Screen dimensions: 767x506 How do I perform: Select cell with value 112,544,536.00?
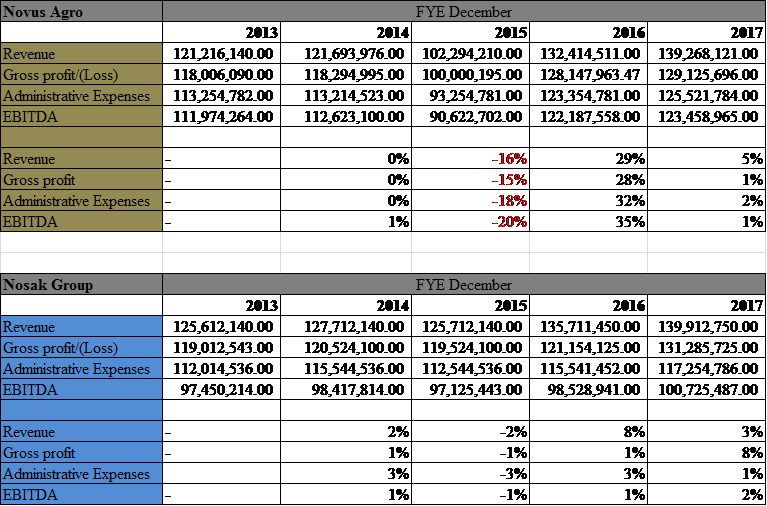(x=471, y=368)
